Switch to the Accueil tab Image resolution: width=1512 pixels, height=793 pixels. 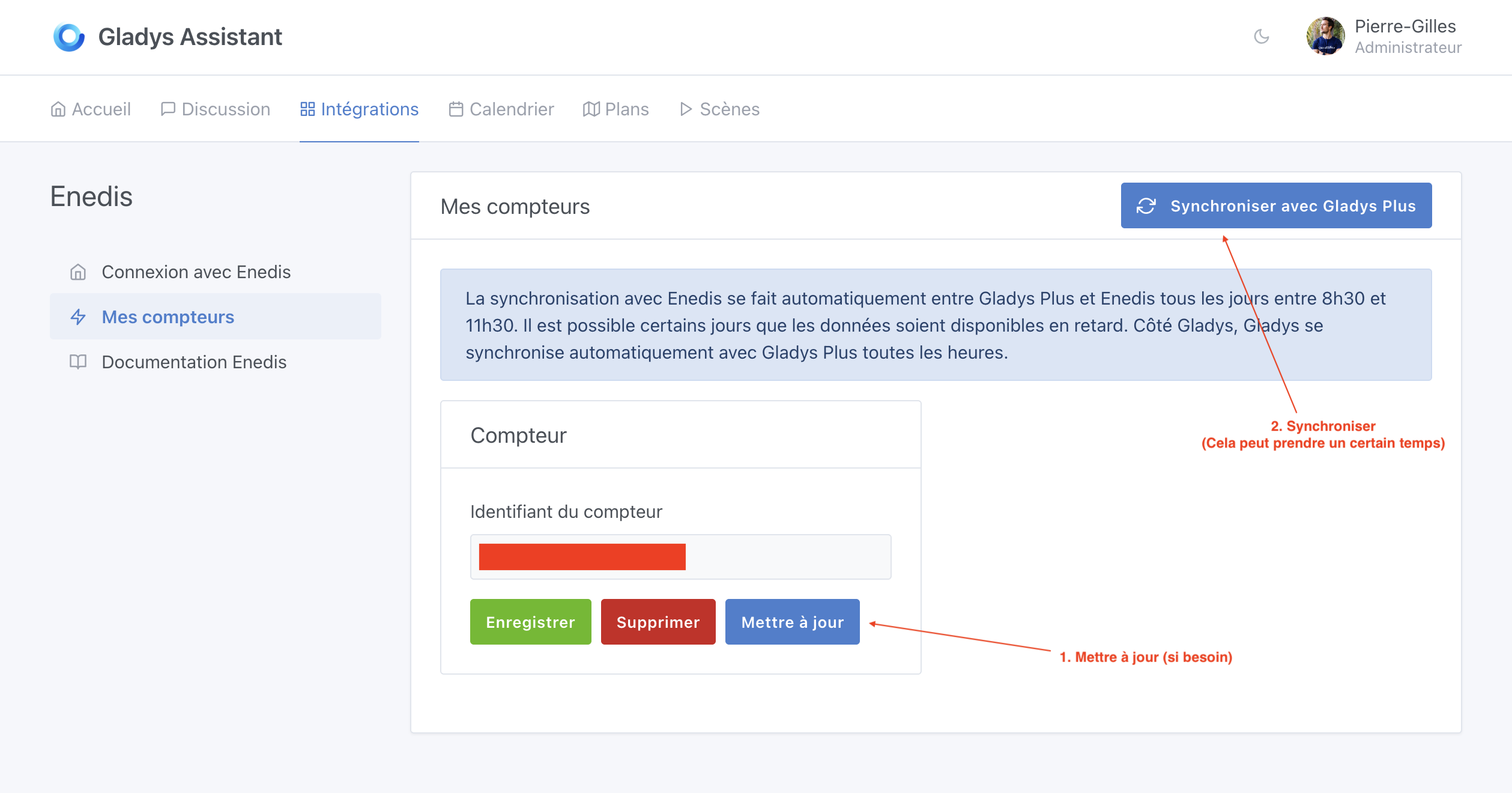pos(101,109)
